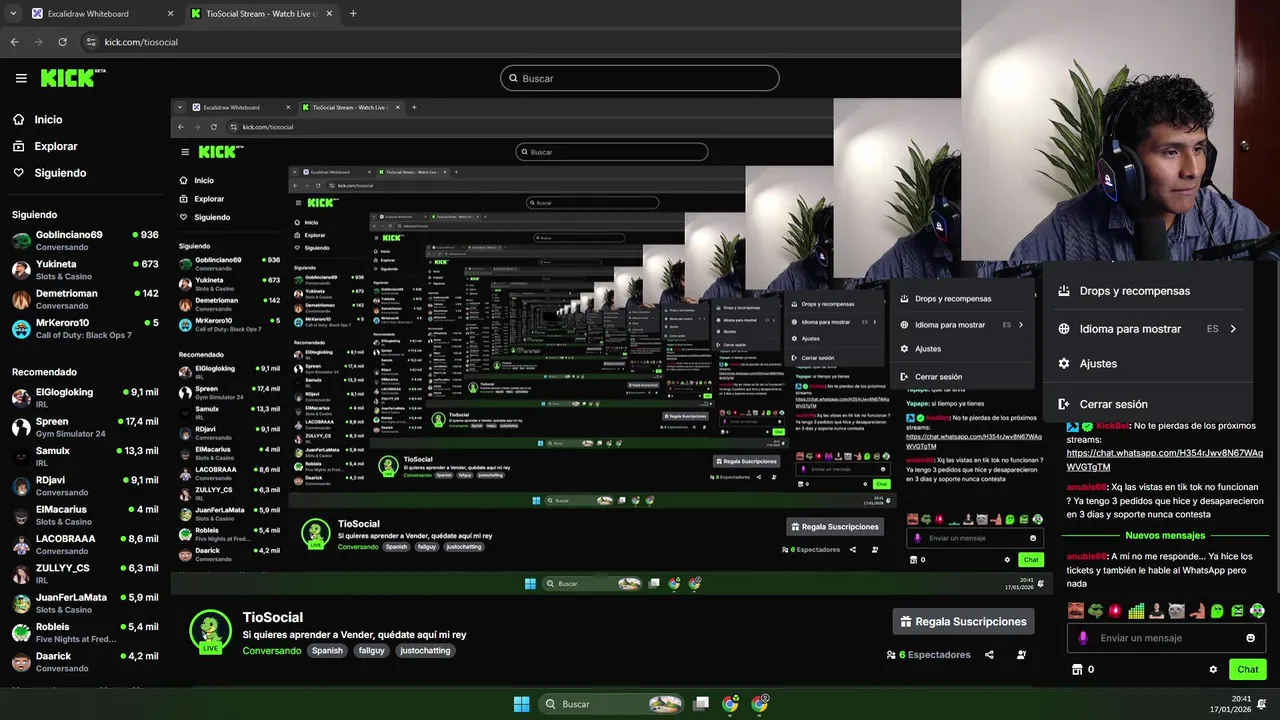This screenshot has height=720, width=1280.
Task: Insert the green ghost emote in the largest emote row
Action: 1217,611
